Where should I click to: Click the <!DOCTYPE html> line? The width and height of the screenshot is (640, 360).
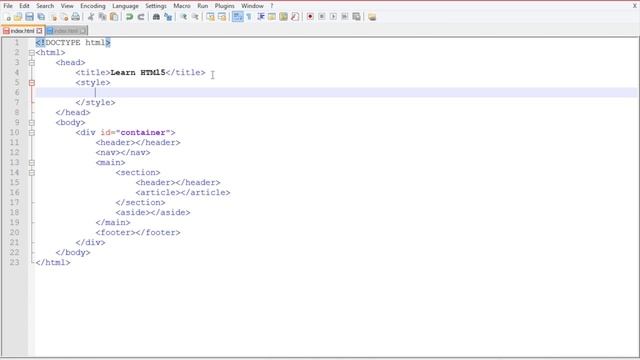tap(73, 42)
